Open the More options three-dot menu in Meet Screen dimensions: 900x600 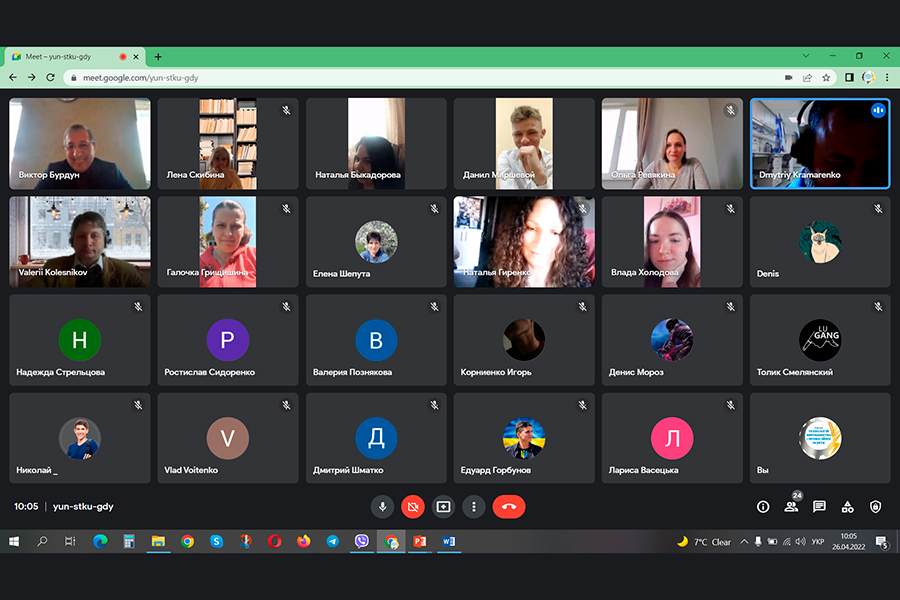click(x=474, y=506)
